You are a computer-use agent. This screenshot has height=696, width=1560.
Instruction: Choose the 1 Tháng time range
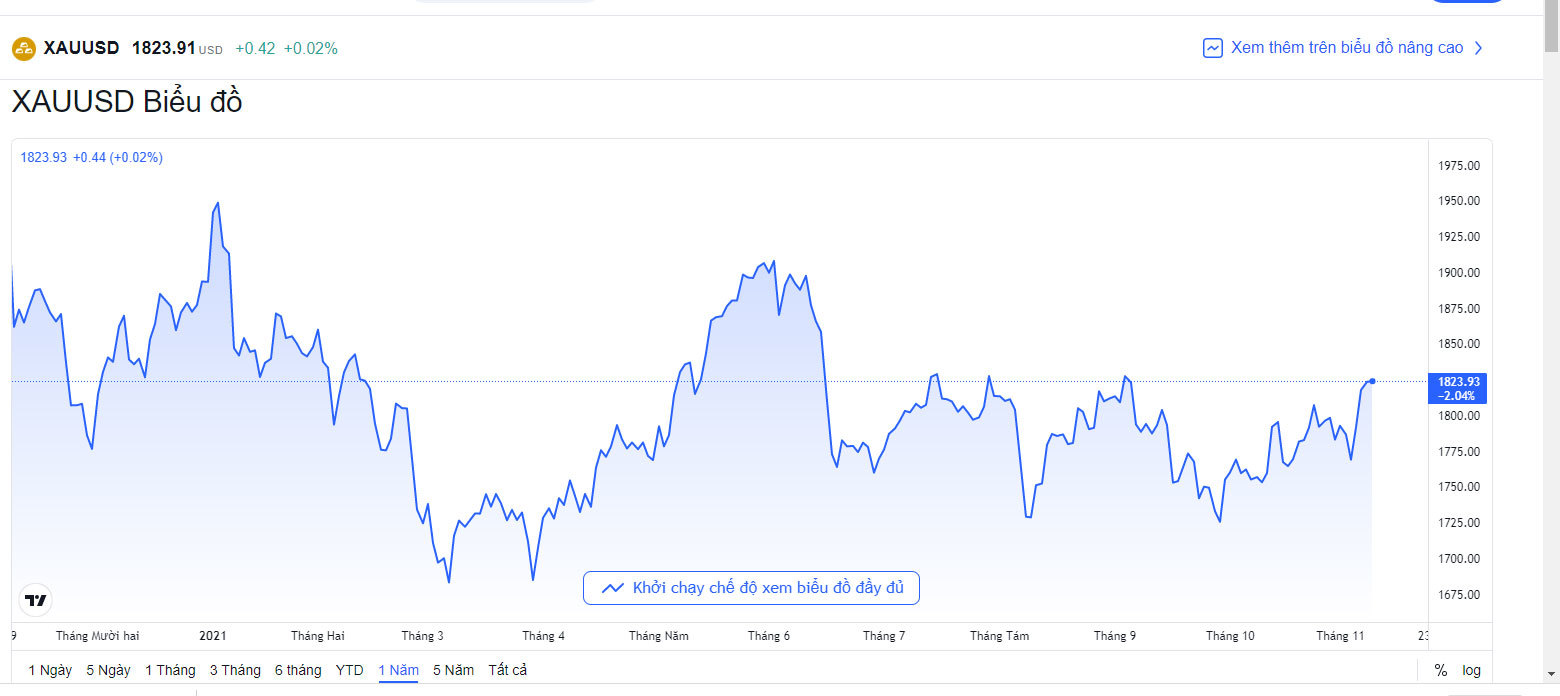170,670
